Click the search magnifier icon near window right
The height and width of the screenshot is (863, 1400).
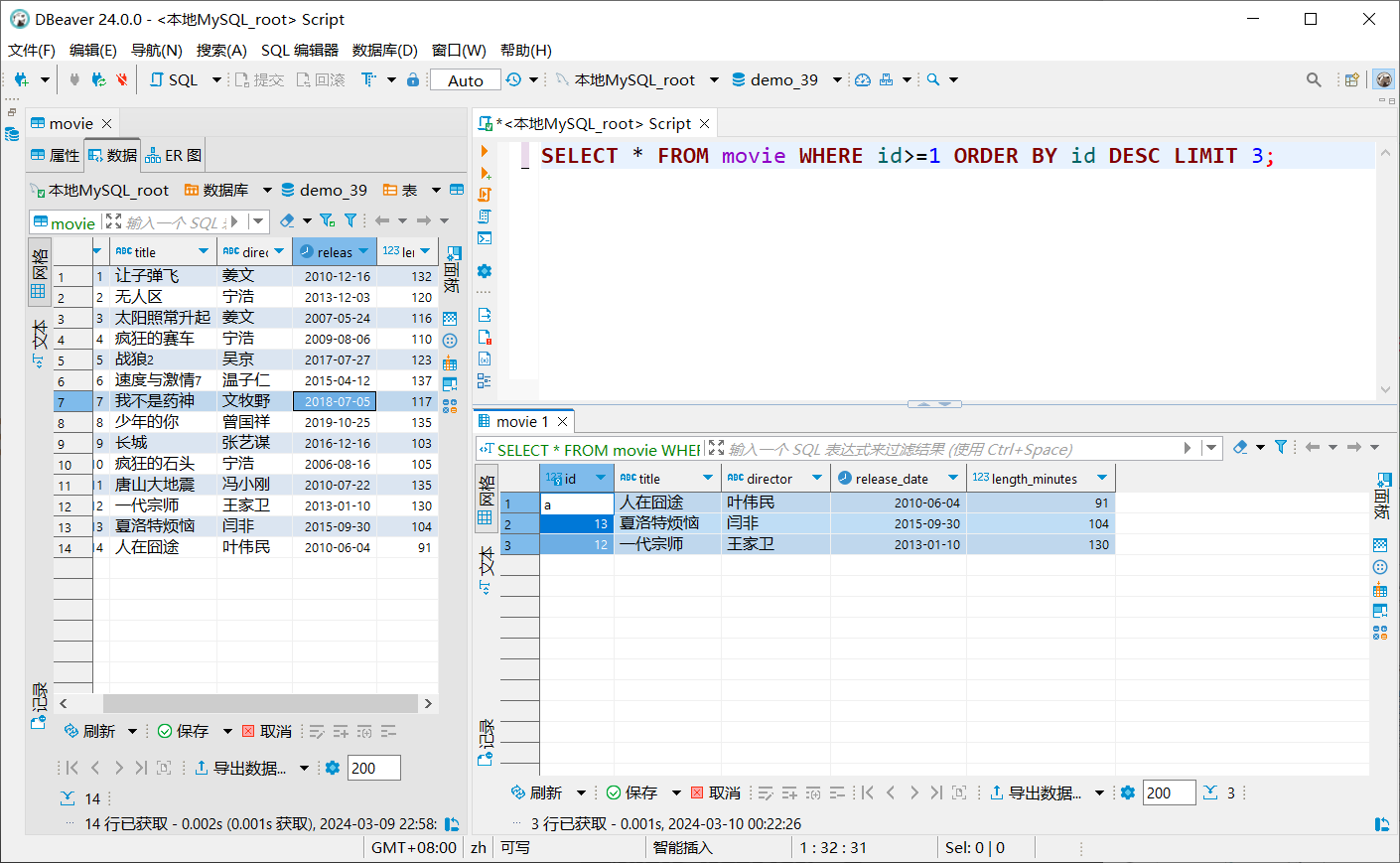(x=1314, y=79)
